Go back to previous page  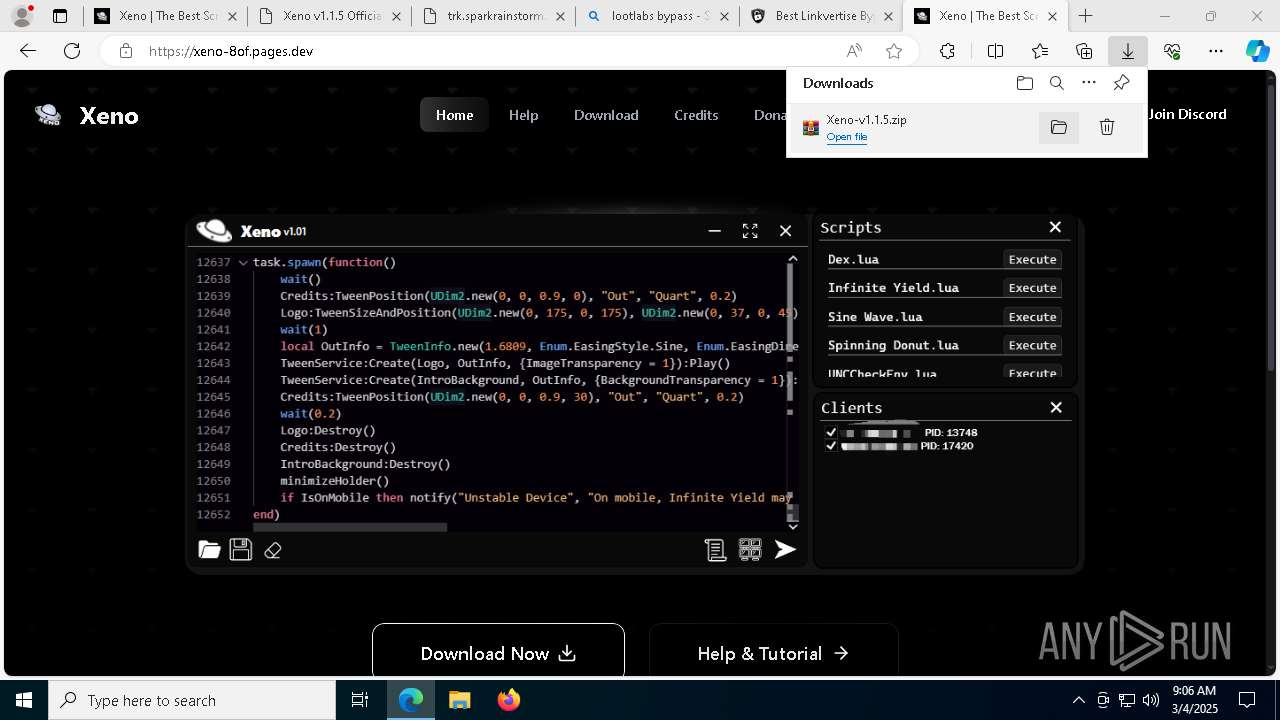[28, 51]
